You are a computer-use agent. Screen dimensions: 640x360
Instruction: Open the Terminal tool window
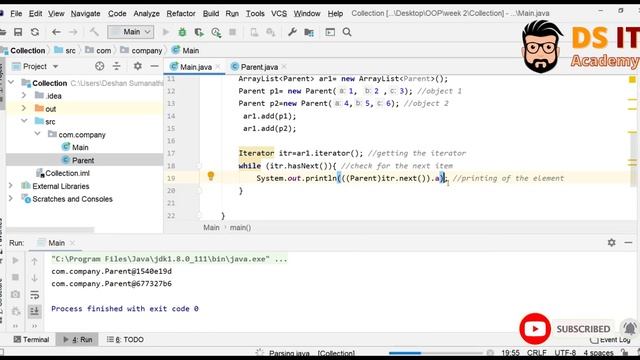[31, 339]
